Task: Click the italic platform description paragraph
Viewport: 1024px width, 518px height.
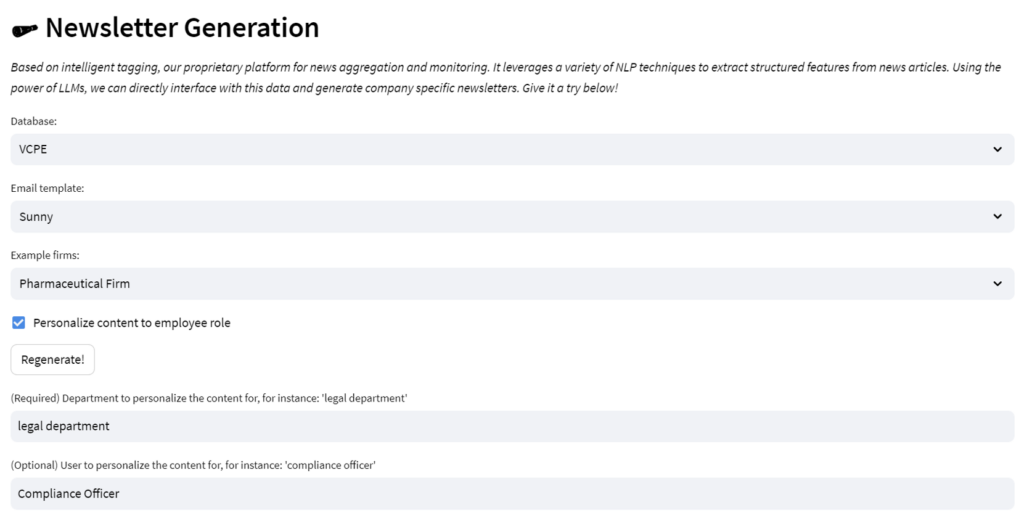Action: [x=505, y=77]
